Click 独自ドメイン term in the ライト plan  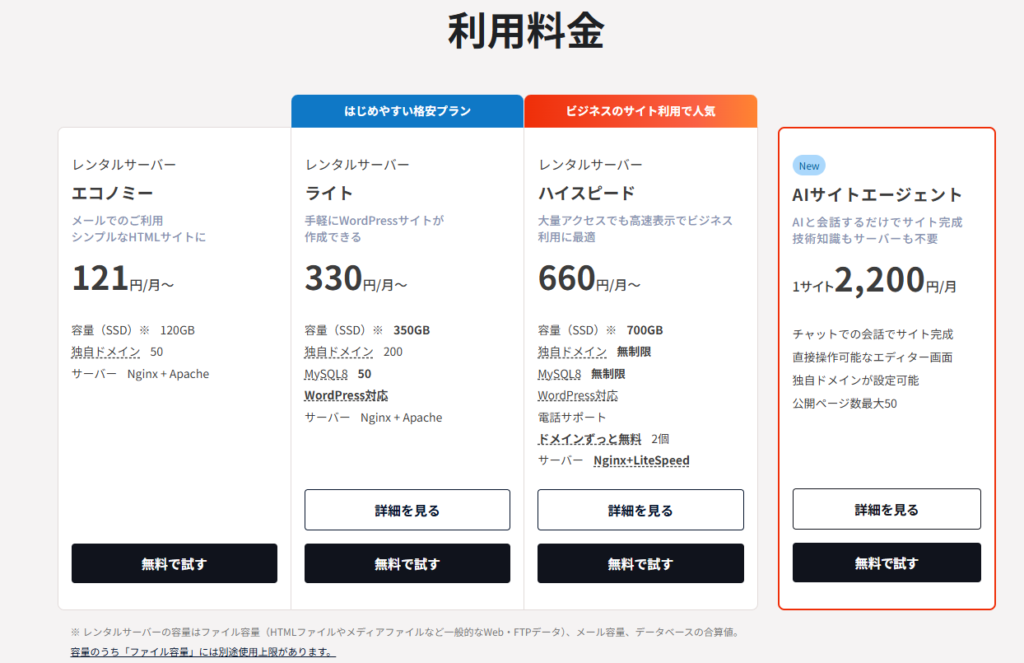(338, 352)
